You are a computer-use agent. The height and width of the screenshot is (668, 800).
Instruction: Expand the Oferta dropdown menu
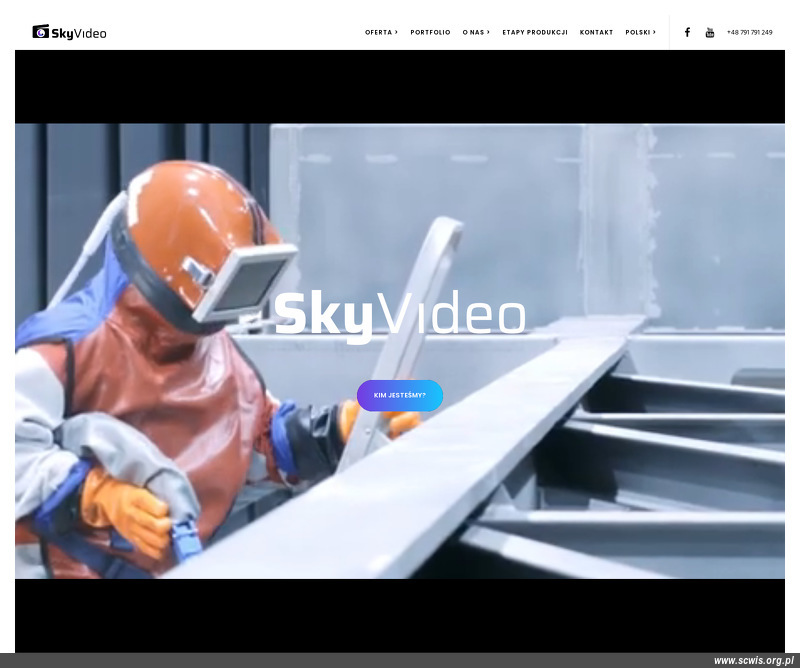[381, 32]
